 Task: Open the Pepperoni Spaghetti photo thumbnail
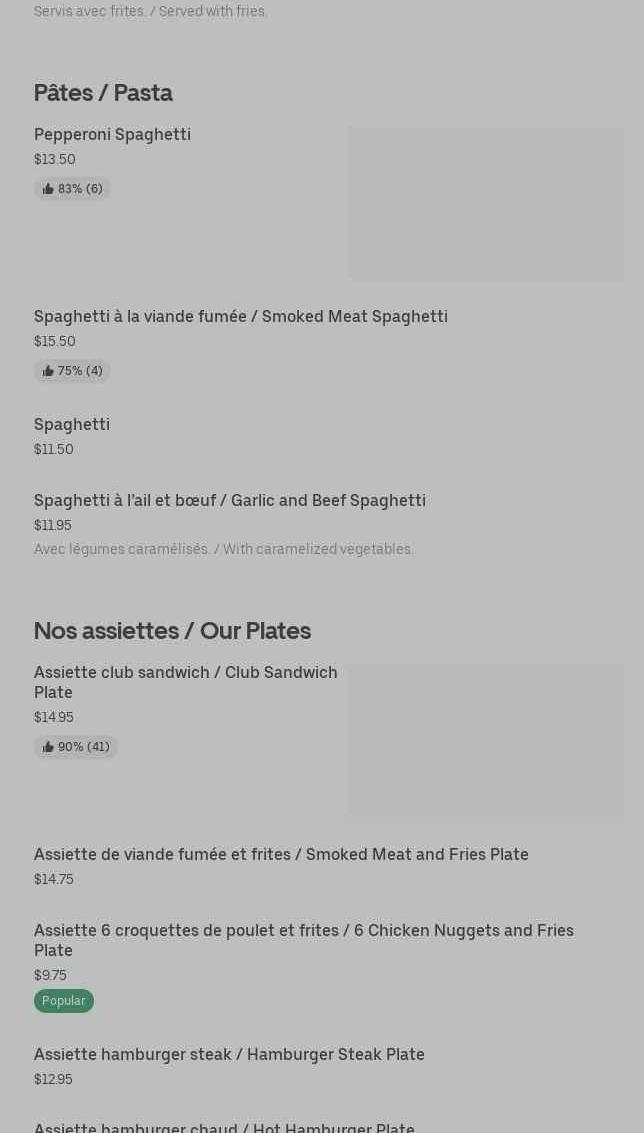point(486,203)
